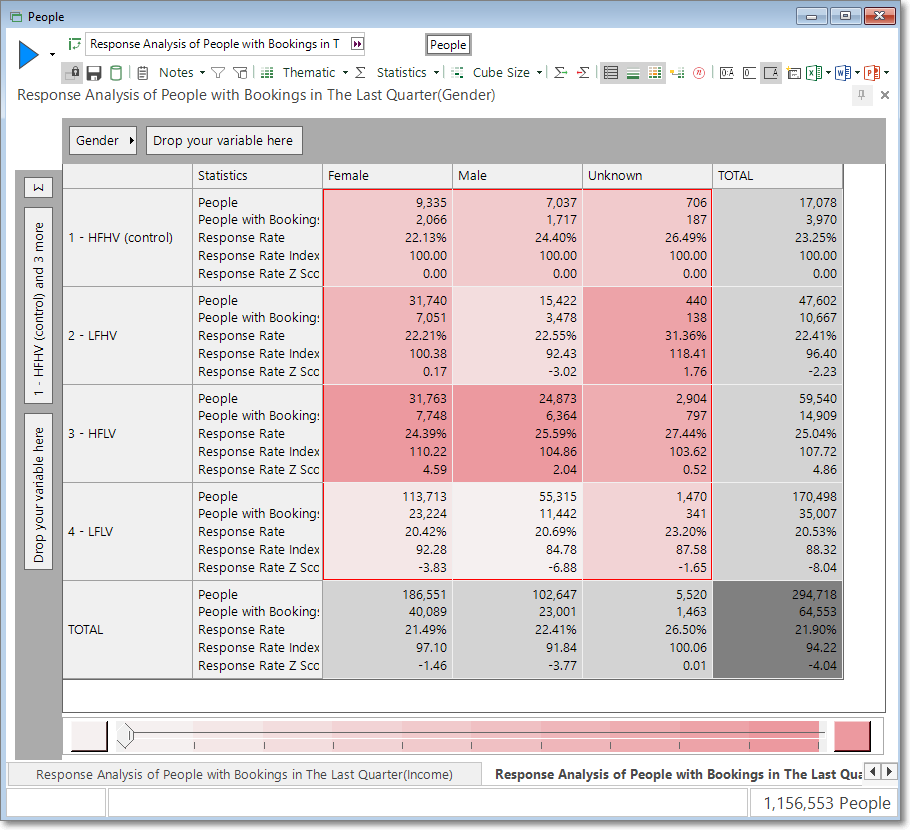Switch to the Income response analysis tab
The height and width of the screenshot is (830, 910).
(x=244, y=774)
